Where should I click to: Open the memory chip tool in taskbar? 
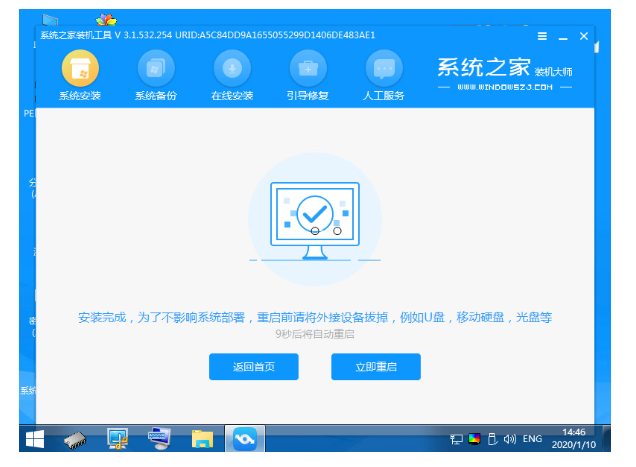(76, 439)
